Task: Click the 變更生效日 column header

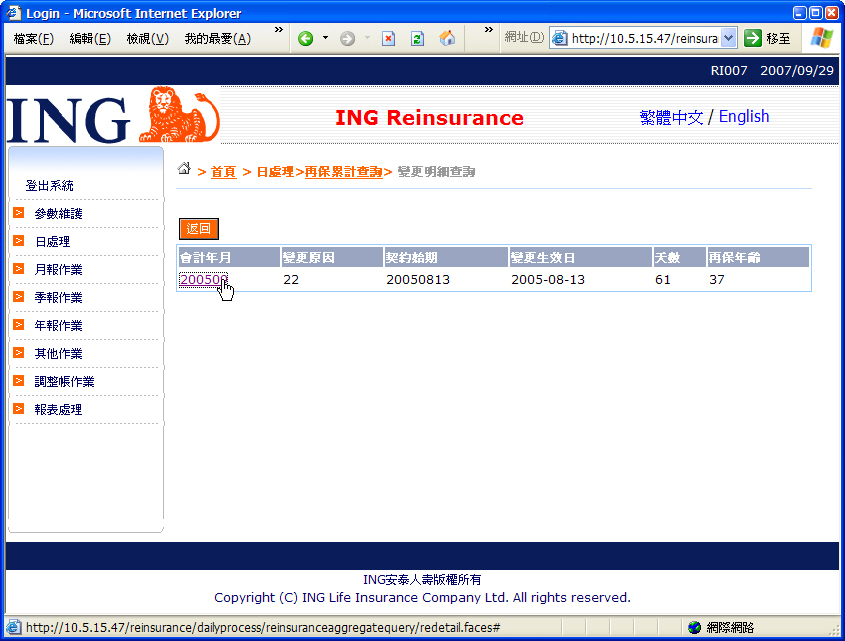Action: [x=580, y=258]
